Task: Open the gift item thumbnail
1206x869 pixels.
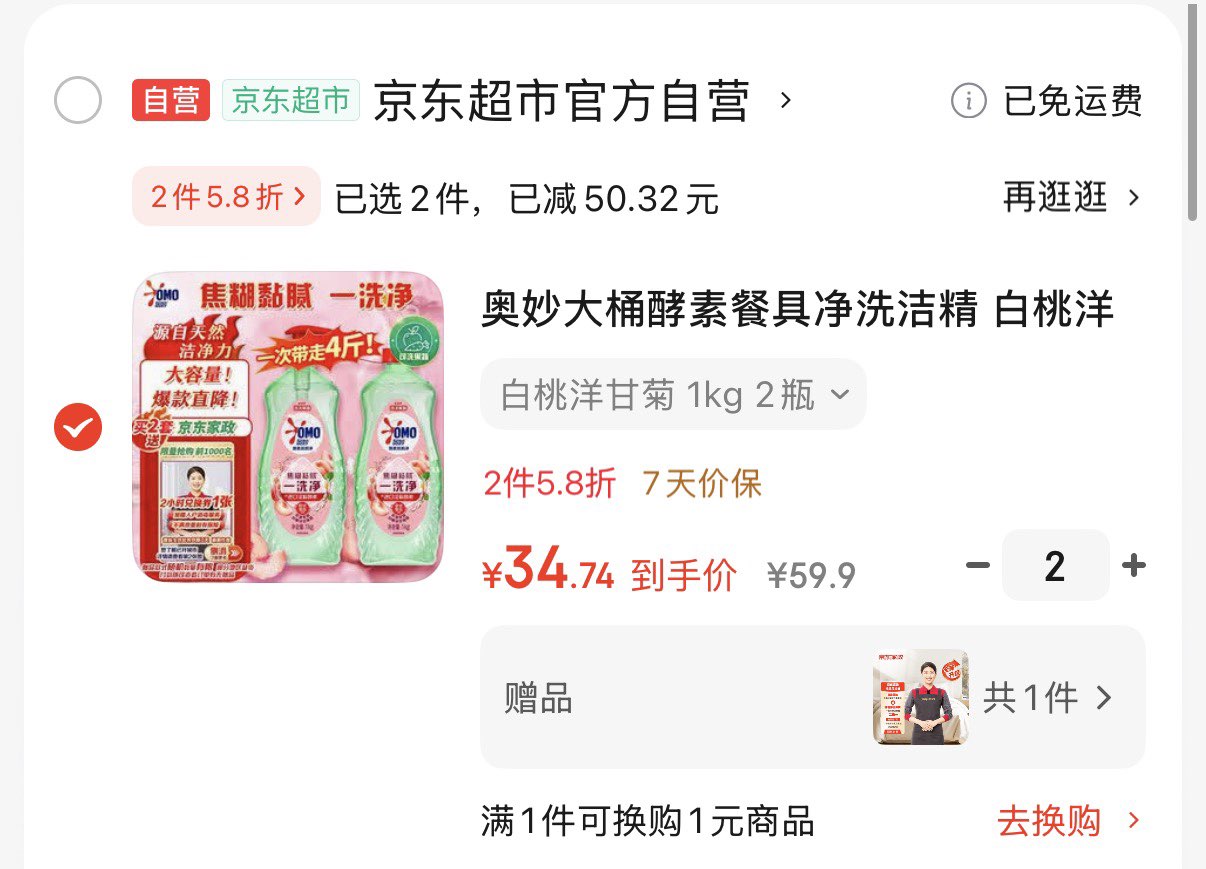Action: (920, 697)
